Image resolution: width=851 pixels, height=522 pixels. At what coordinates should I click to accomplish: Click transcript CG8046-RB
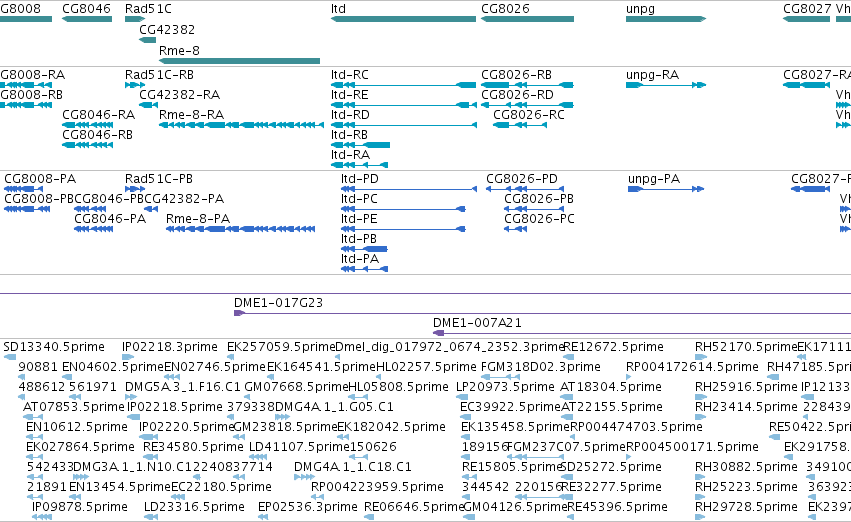[x=87, y=145]
